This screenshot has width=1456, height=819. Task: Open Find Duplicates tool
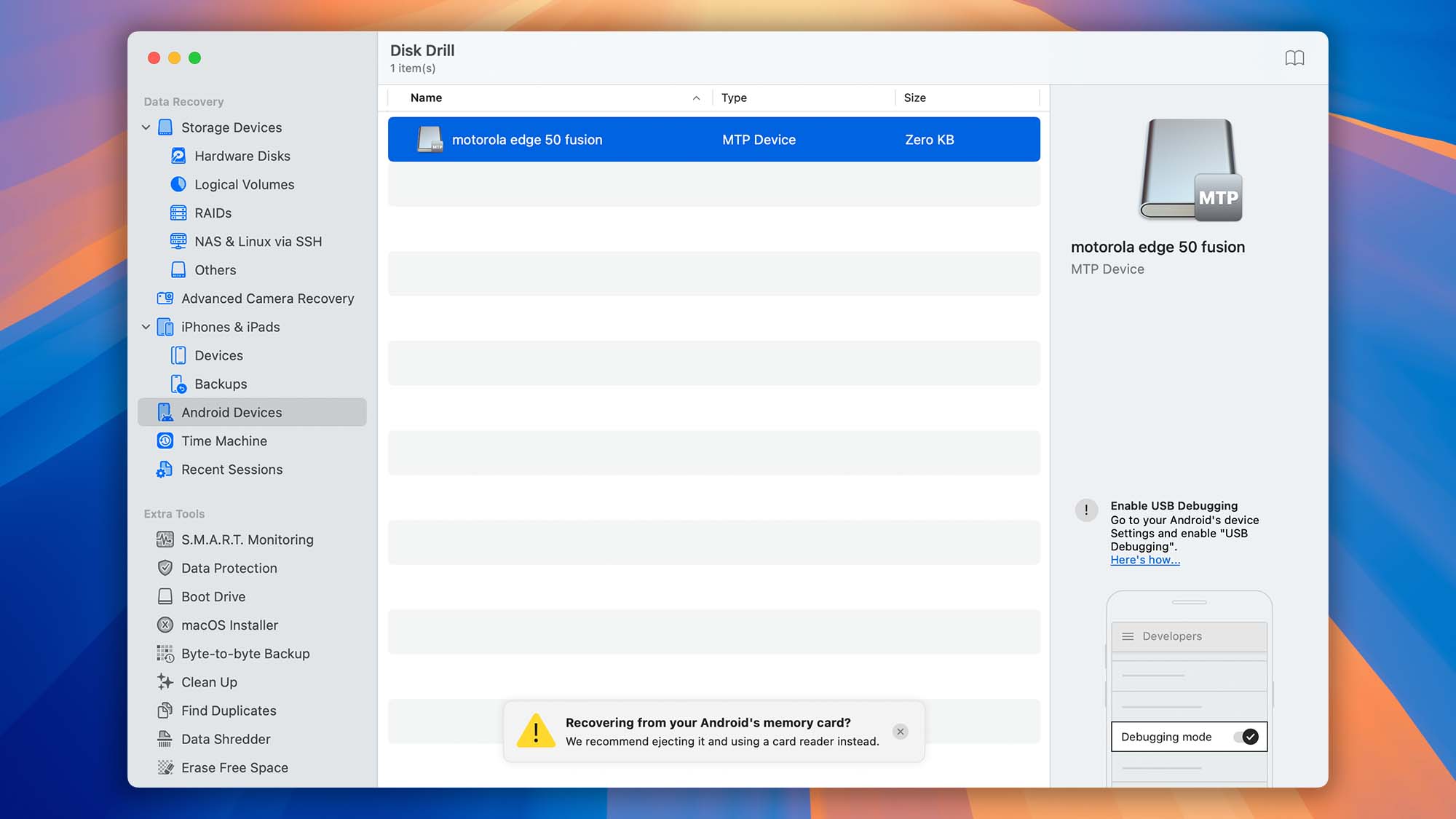[252, 711]
